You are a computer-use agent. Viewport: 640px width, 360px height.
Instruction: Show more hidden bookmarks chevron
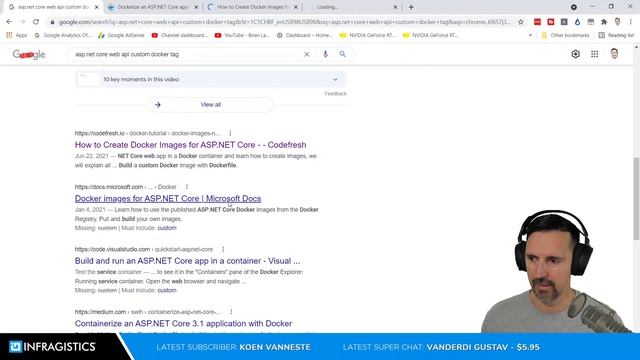coord(530,36)
